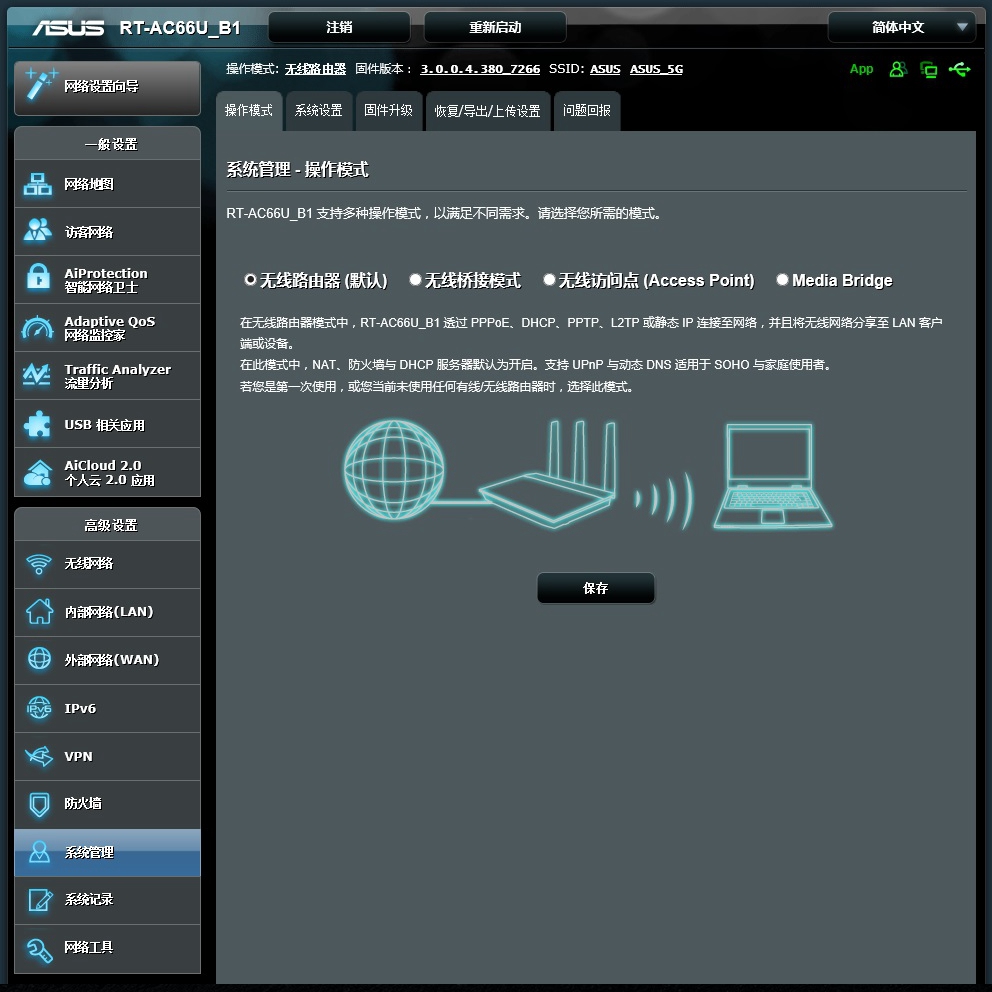Open the firmware version 3.0.0.4.380_7266 link
The image size is (992, 992).
point(480,69)
